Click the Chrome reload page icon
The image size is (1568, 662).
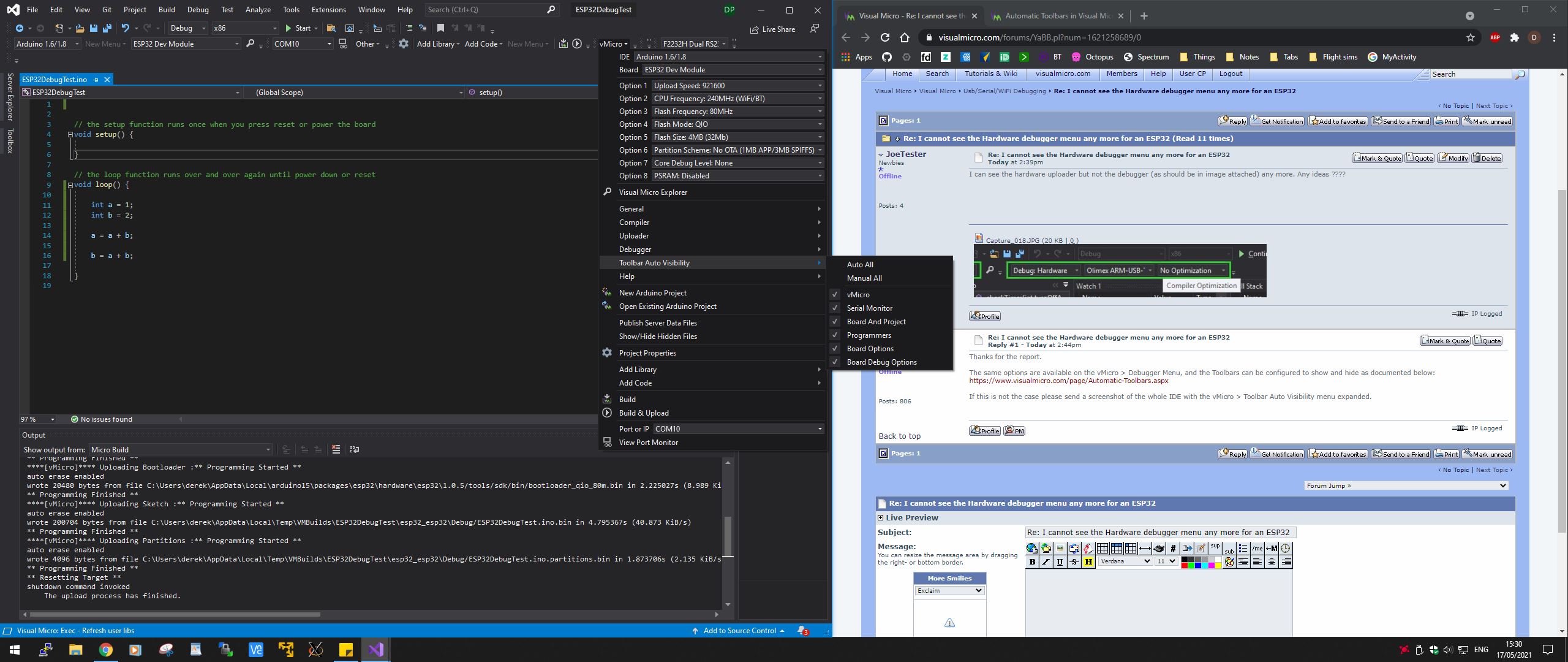[884, 37]
